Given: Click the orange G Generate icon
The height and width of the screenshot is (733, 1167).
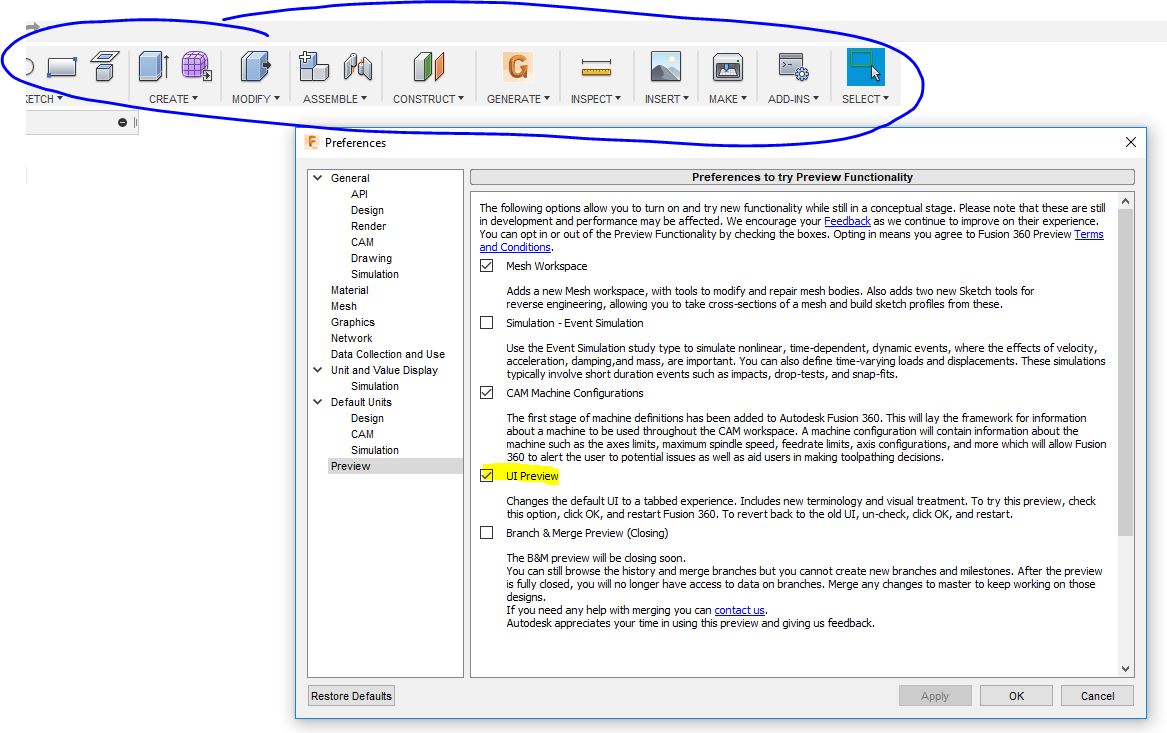Looking at the screenshot, I should pos(518,66).
